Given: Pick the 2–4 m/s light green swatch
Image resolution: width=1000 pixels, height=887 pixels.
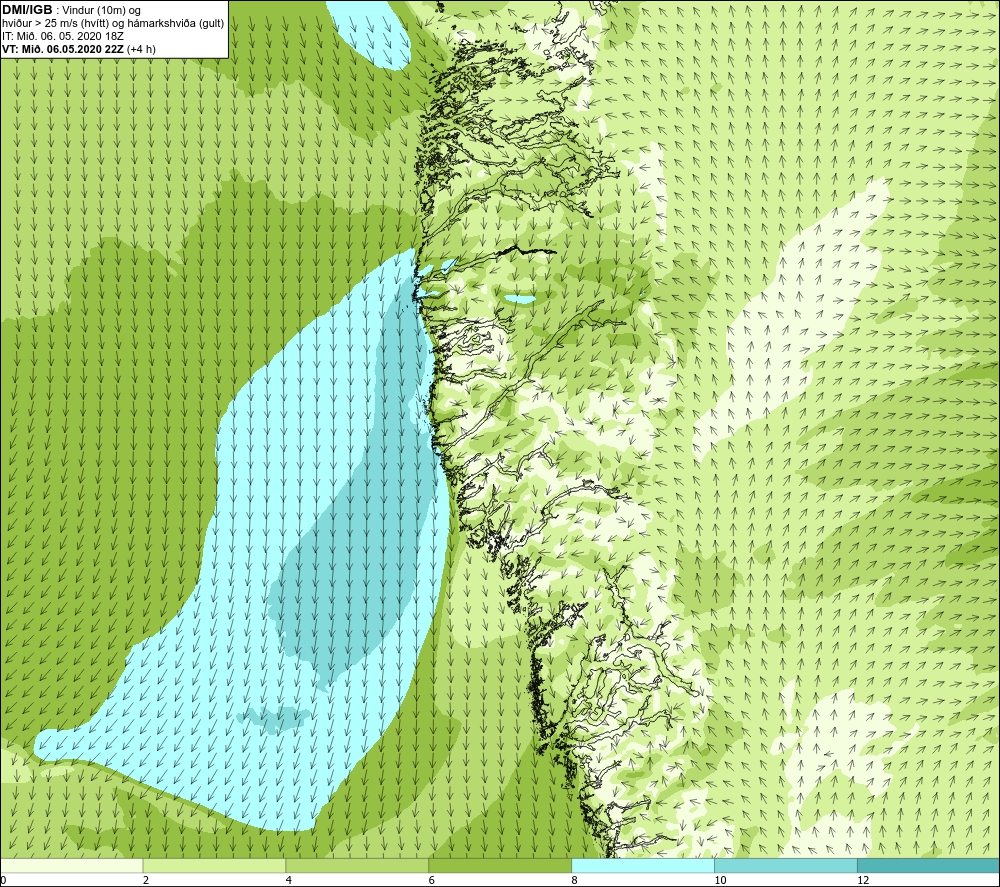Looking at the screenshot, I should point(214,865).
